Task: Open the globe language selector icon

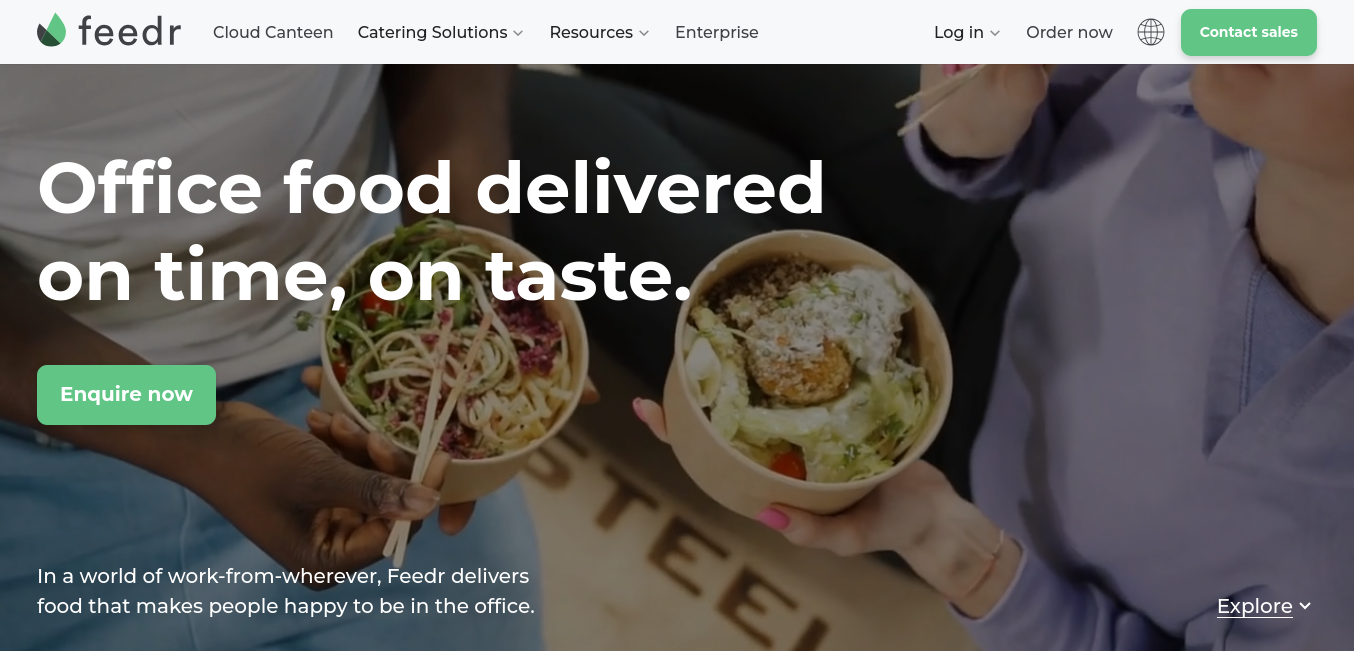Action: pos(1151,32)
